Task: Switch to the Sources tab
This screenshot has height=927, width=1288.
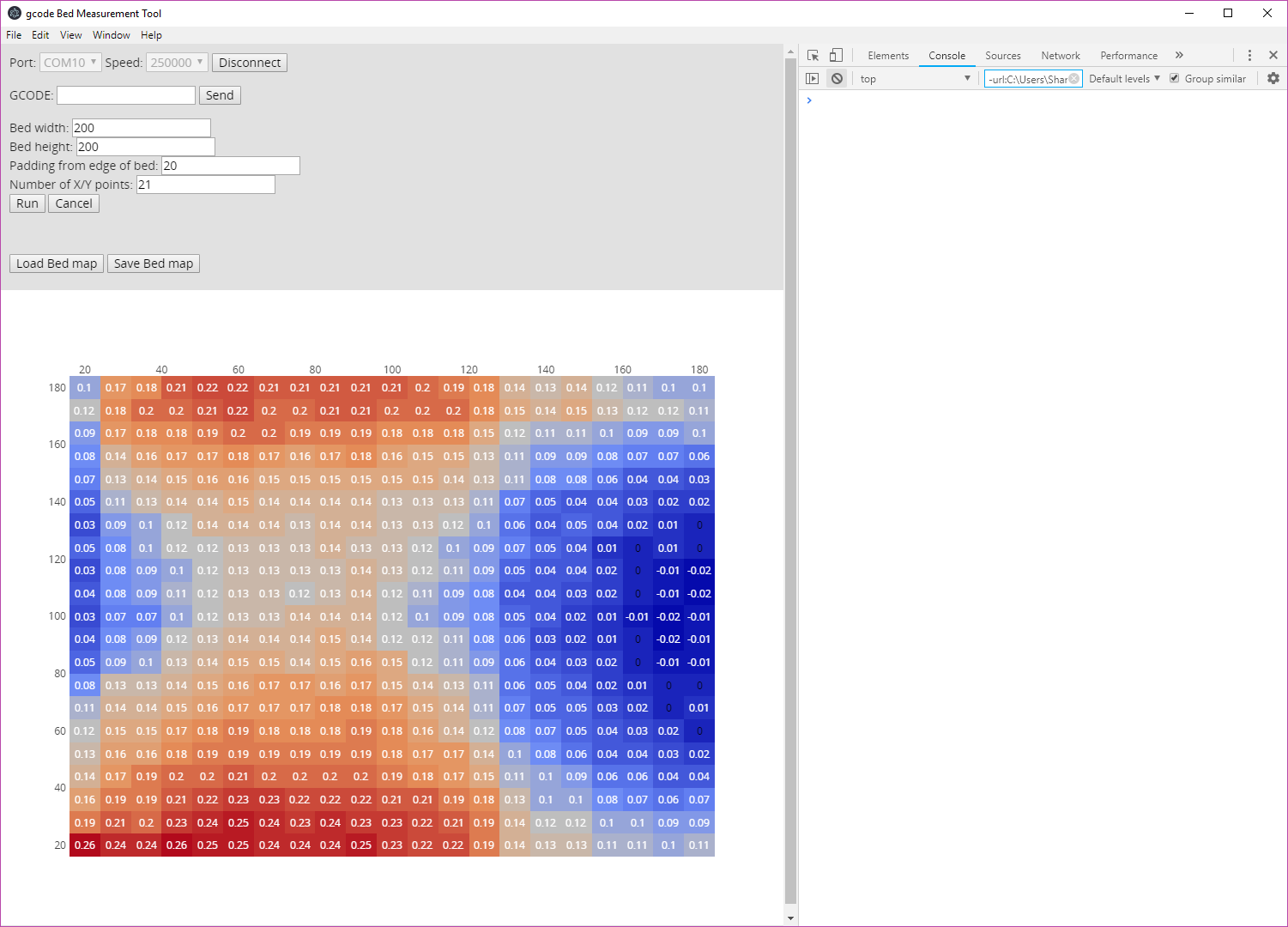Action: tap(1003, 56)
